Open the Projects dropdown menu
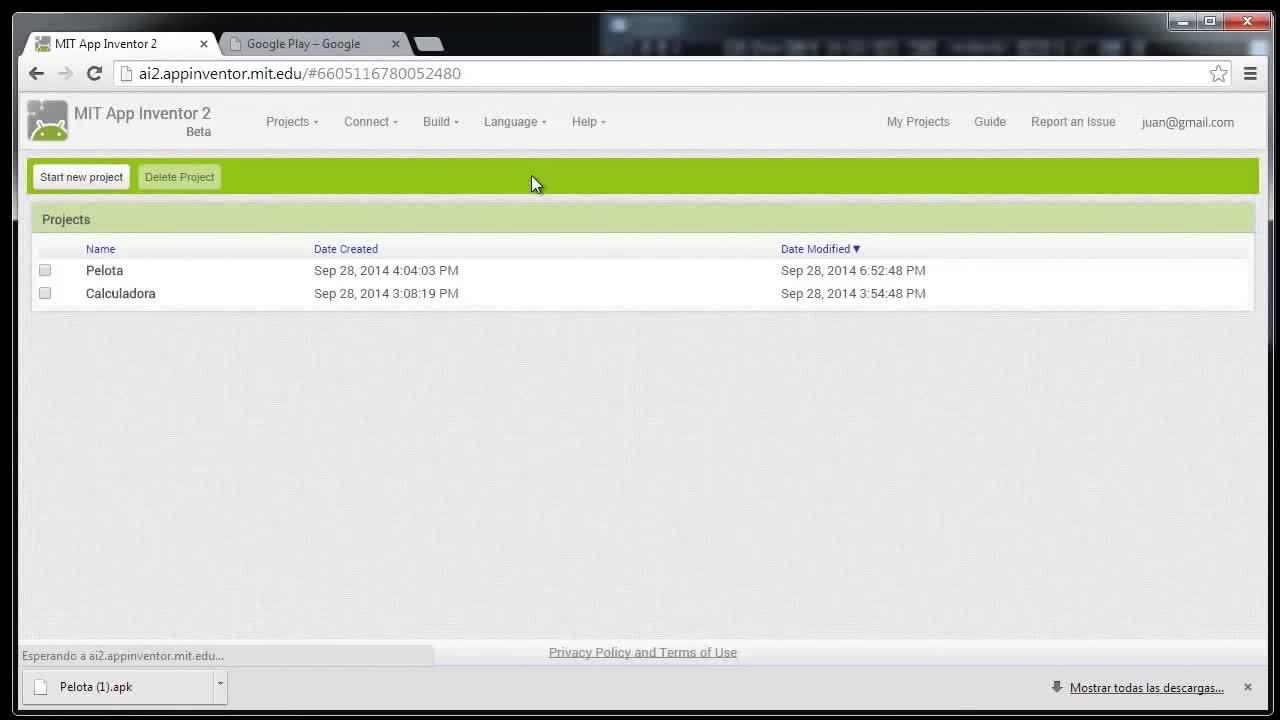Screen dimensions: 1280x720 [x=292, y=122]
